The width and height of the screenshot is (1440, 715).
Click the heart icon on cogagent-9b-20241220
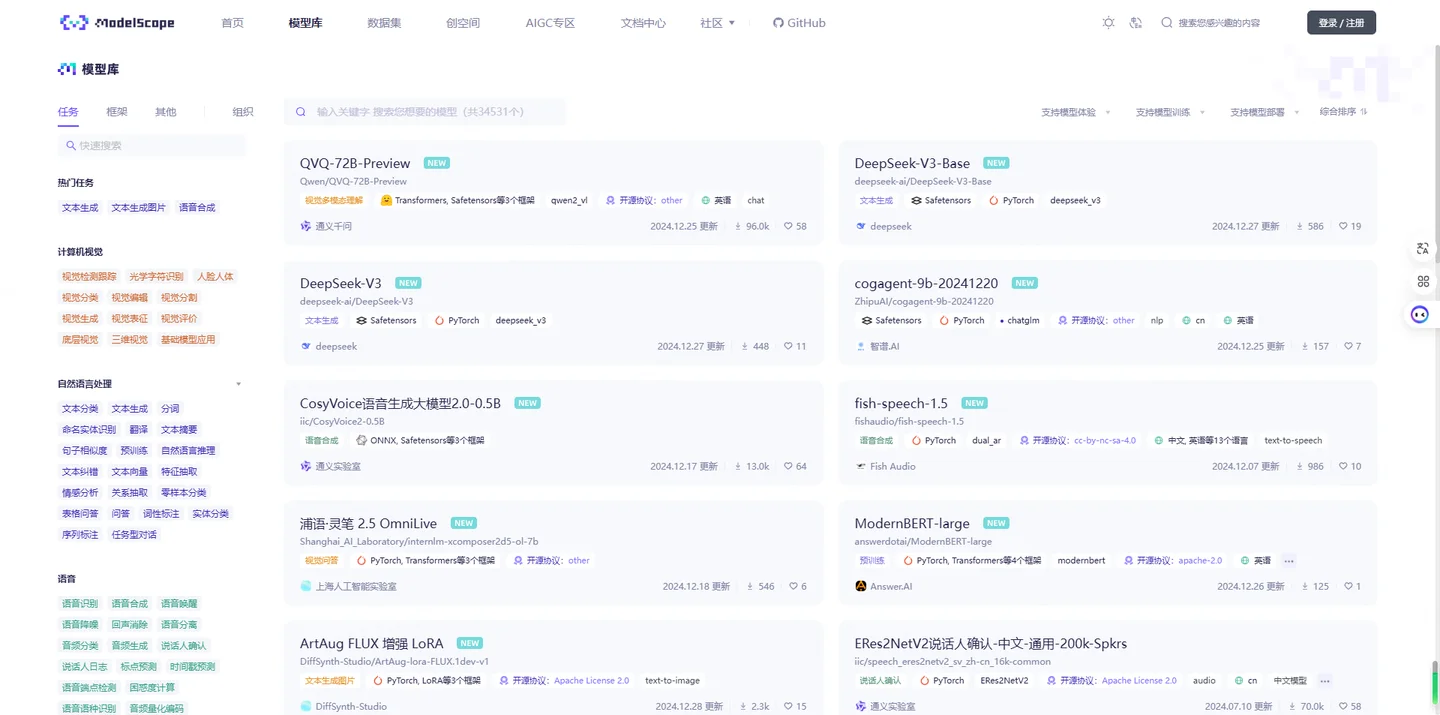(x=1348, y=346)
